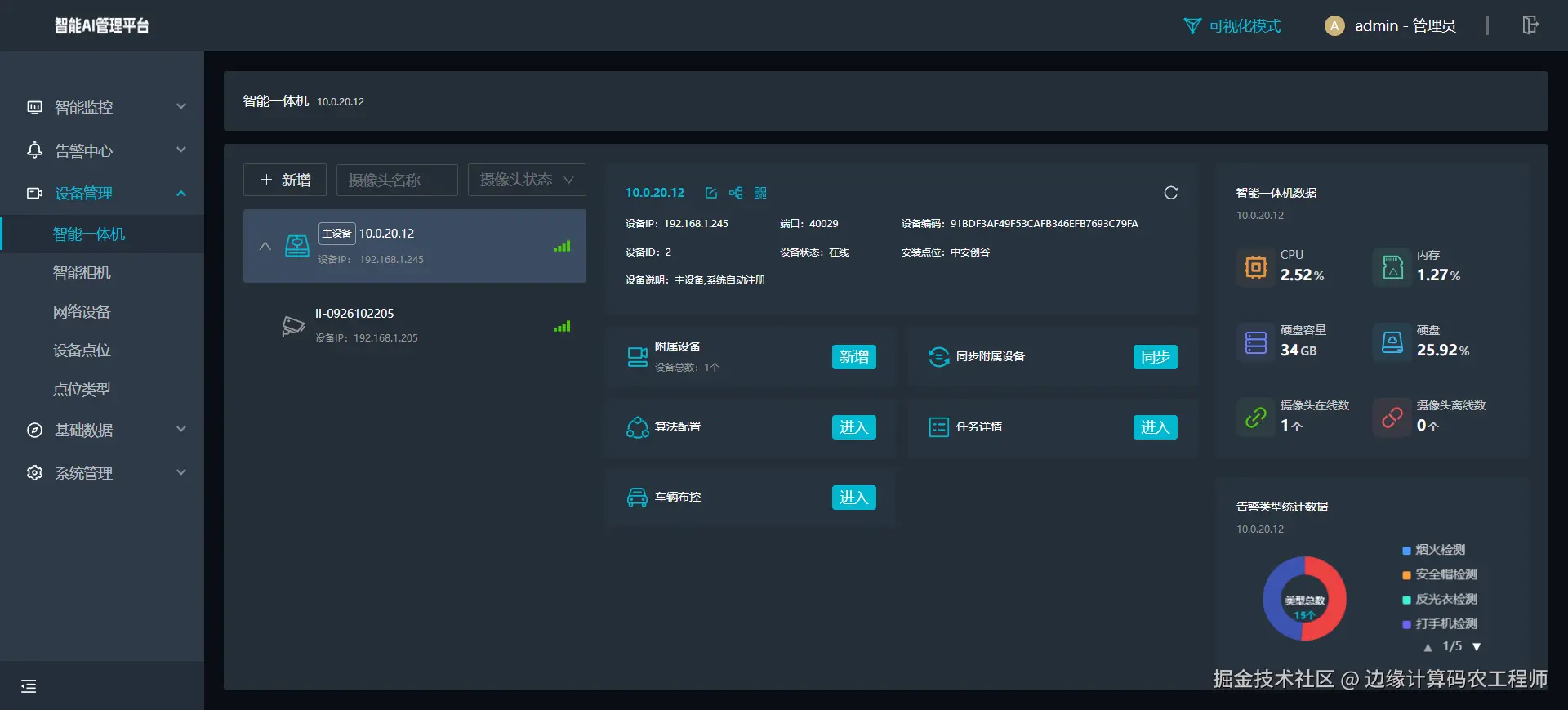This screenshot has height=710, width=1568.
Task: Toggle 反光衣检测 legend swatch
Action: click(x=1406, y=600)
